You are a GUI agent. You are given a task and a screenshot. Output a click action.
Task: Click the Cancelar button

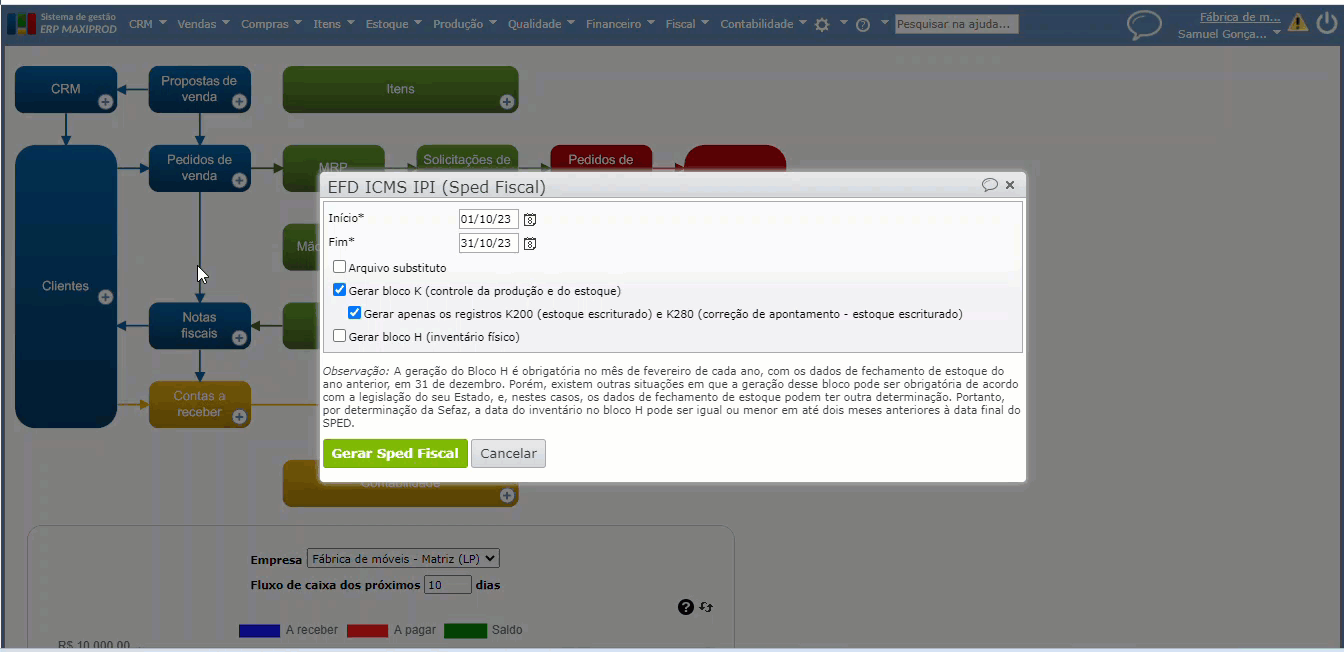pos(508,453)
